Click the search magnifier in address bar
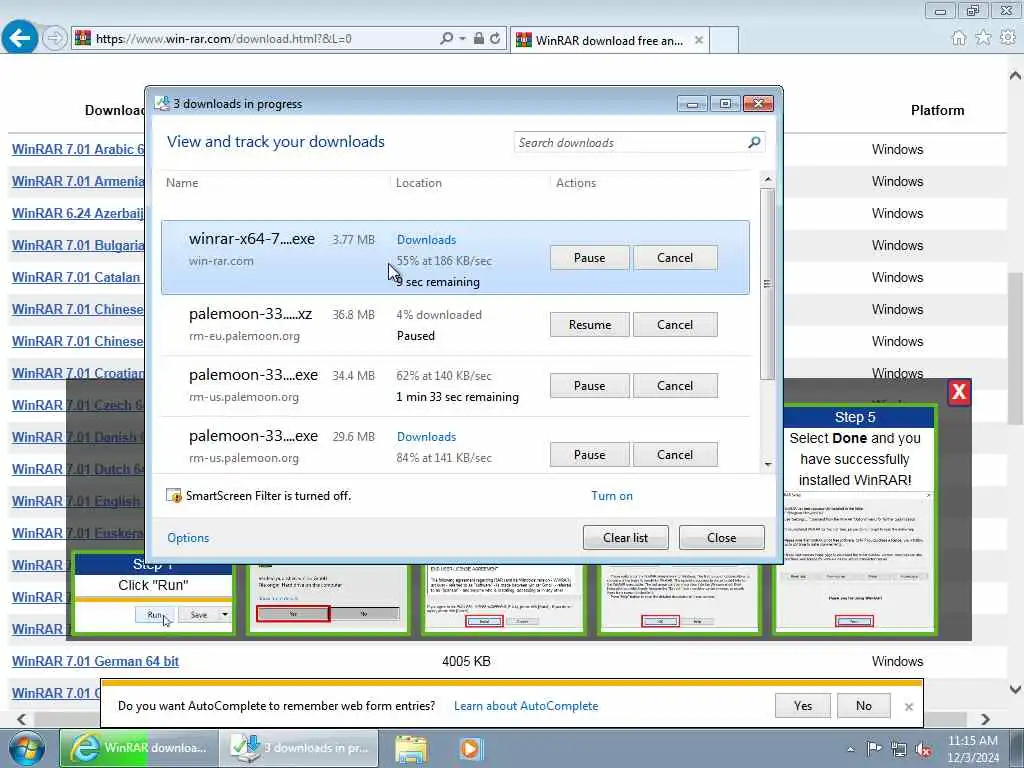 click(446, 39)
